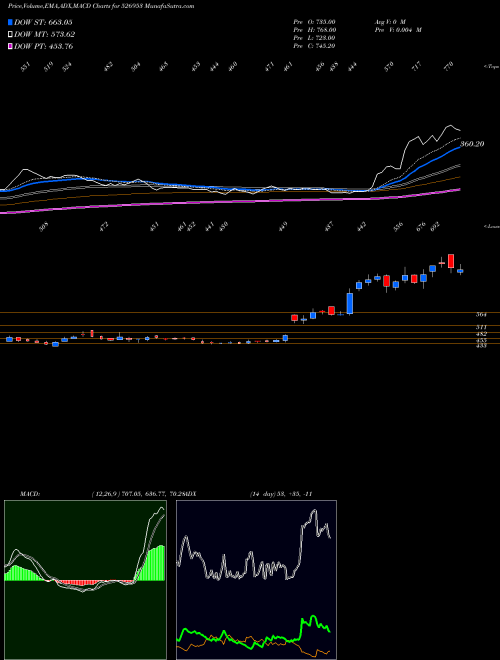Viewport: 500px width, 660px height.
Task: Click the 'Avg V: 0 M' volume text
Action: (x=390, y=21)
